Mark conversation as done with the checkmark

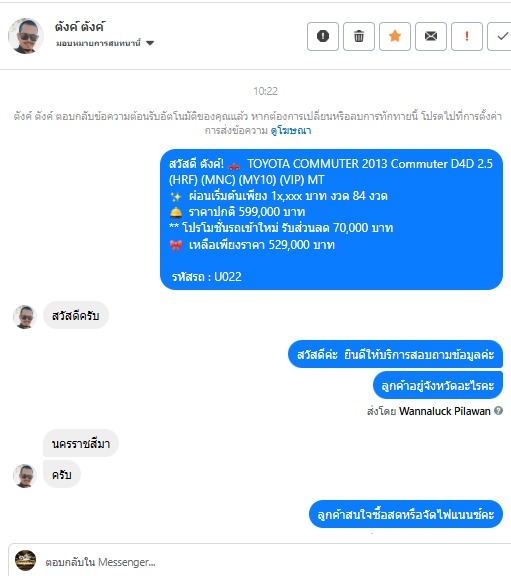point(501,36)
